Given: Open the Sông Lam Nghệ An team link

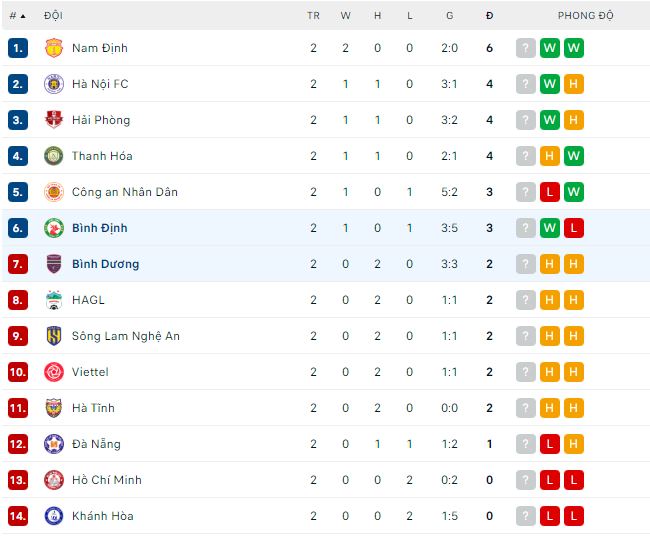Looking at the screenshot, I should pyautogui.click(x=125, y=336).
